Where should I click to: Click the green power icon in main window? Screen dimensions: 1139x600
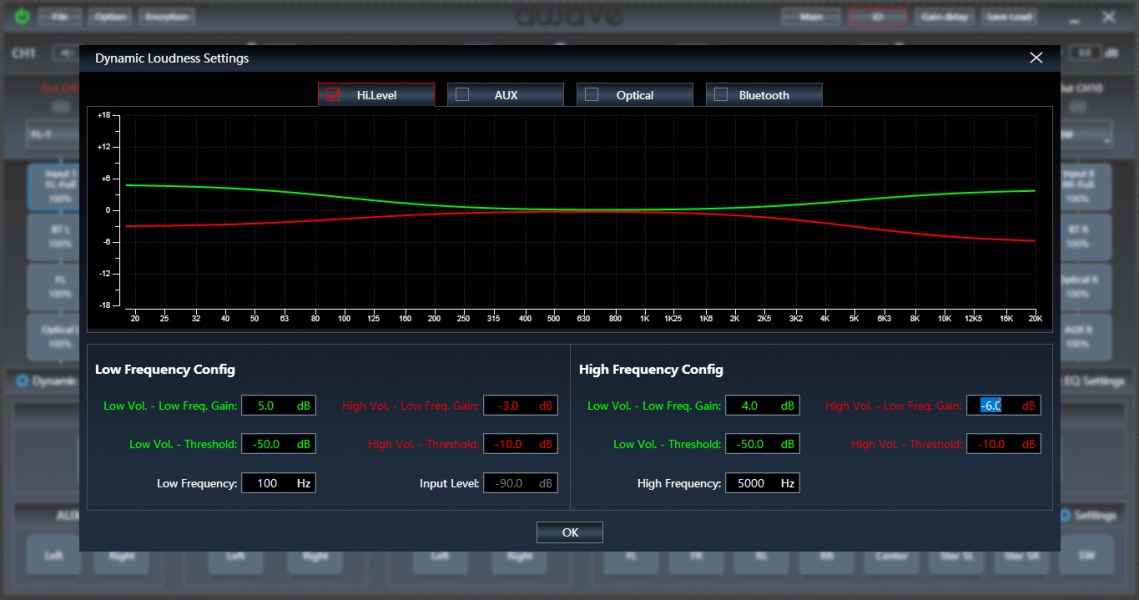point(22,16)
